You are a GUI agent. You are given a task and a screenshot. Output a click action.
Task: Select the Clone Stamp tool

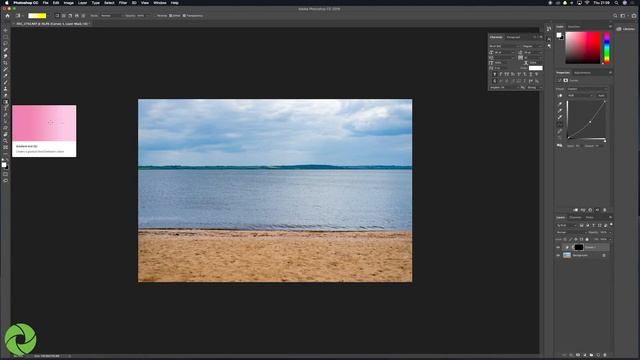coord(5,89)
